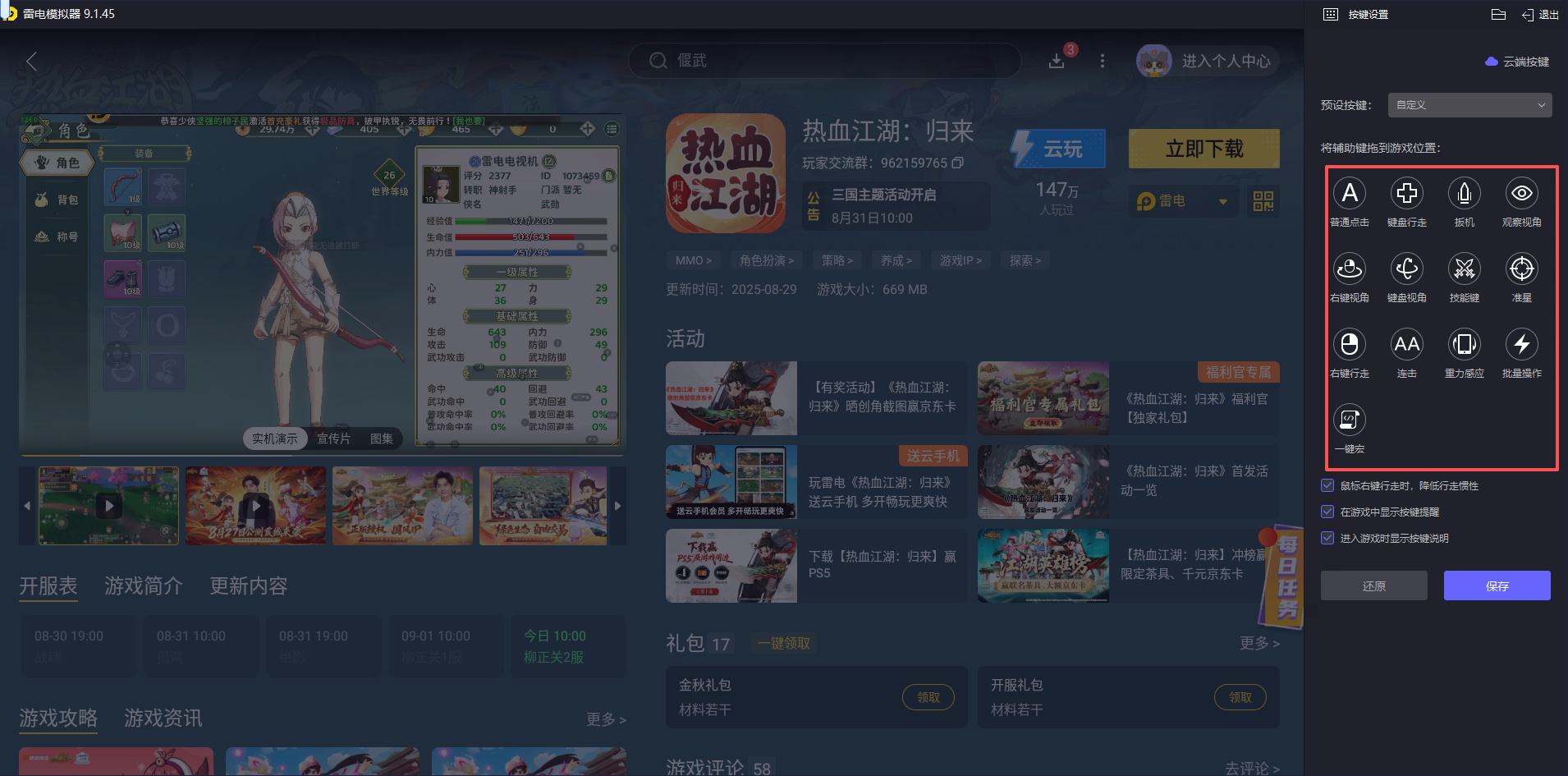Open the 游戏IP tag
This screenshot has height=776, width=1568.
(x=961, y=260)
